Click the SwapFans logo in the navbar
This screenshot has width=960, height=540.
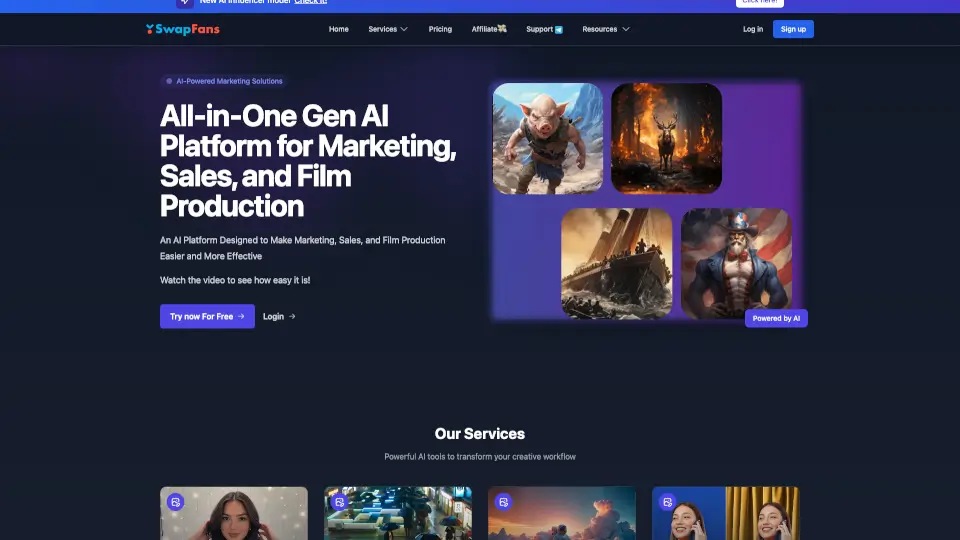(182, 29)
